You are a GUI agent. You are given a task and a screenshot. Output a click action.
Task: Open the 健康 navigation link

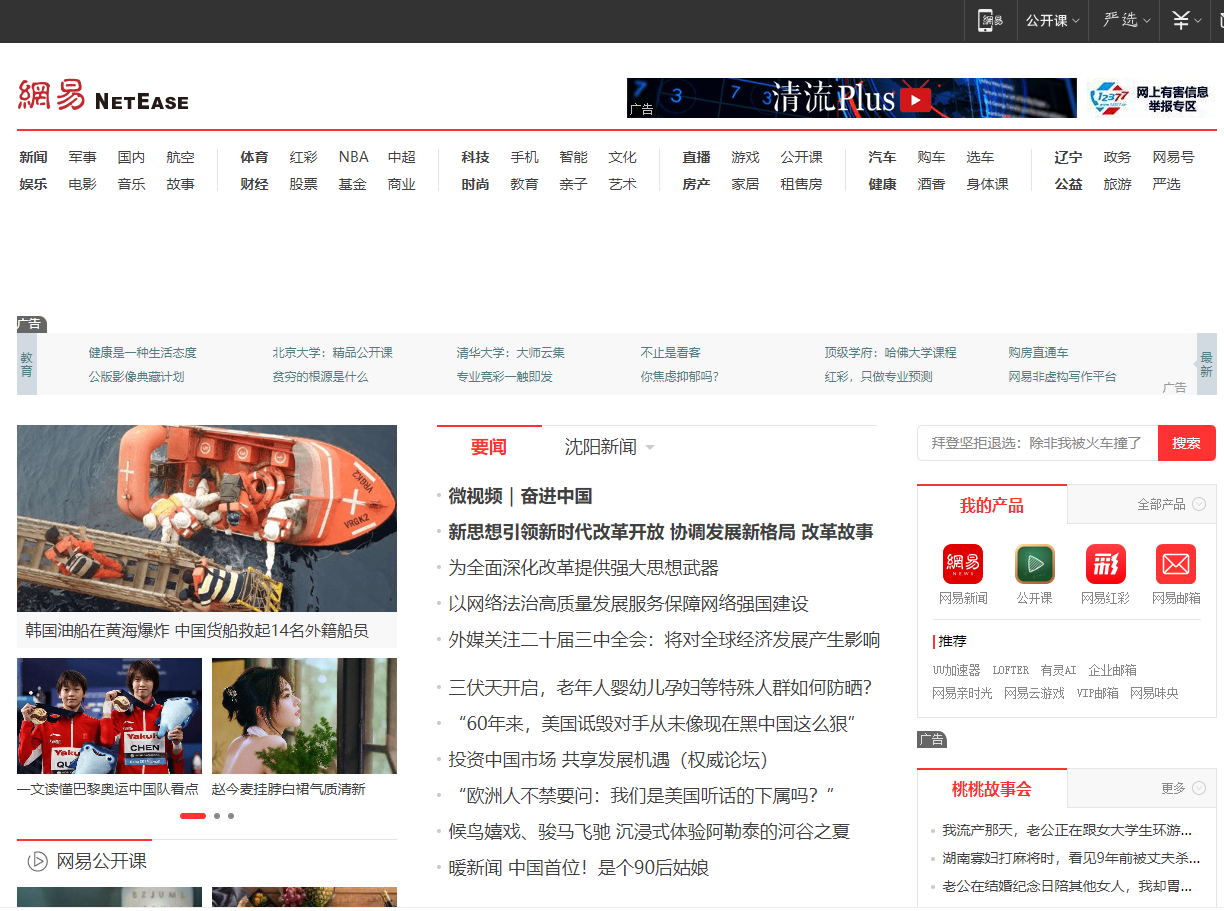tap(882, 184)
